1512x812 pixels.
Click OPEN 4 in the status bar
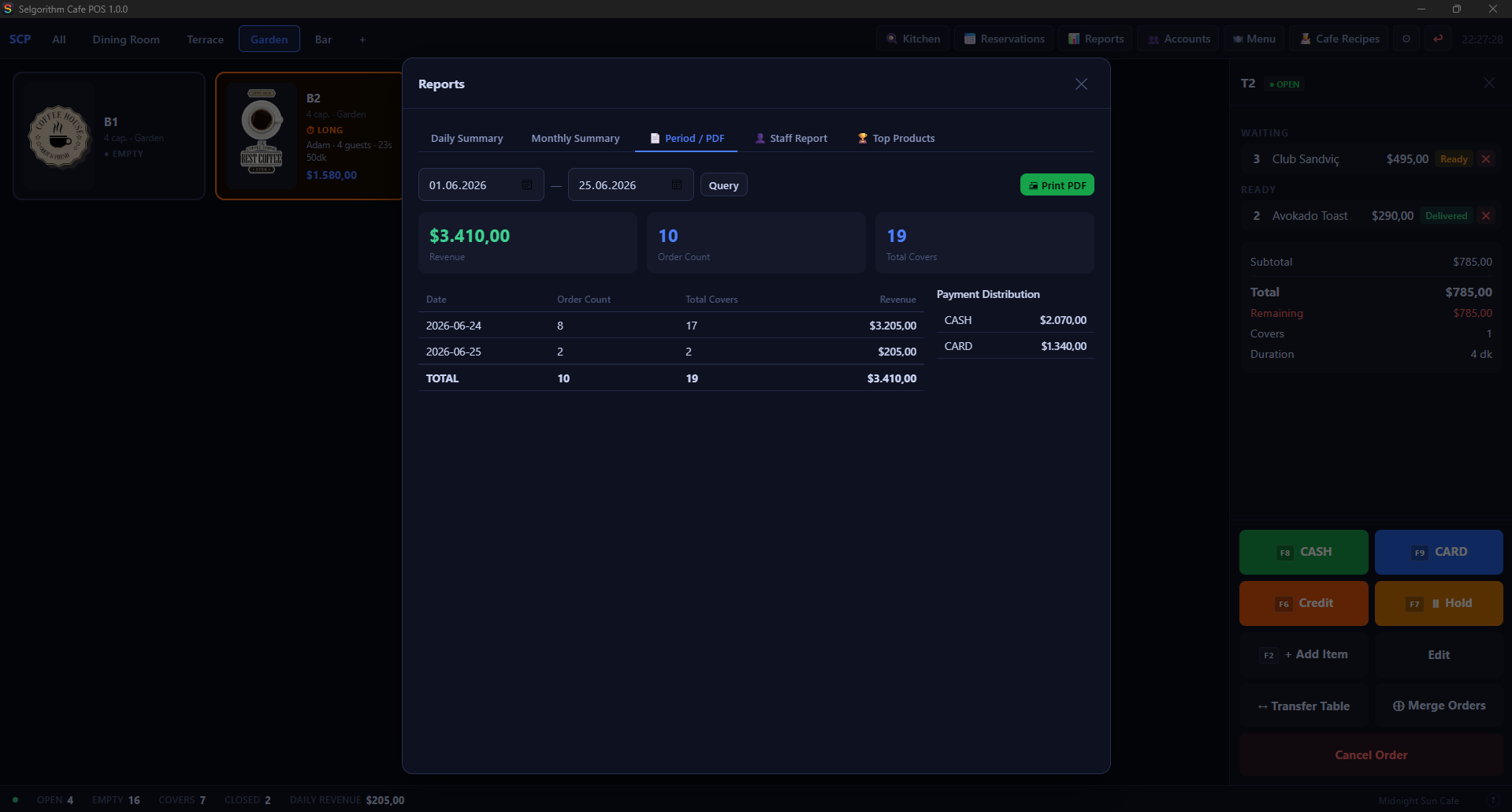pyautogui.click(x=55, y=800)
